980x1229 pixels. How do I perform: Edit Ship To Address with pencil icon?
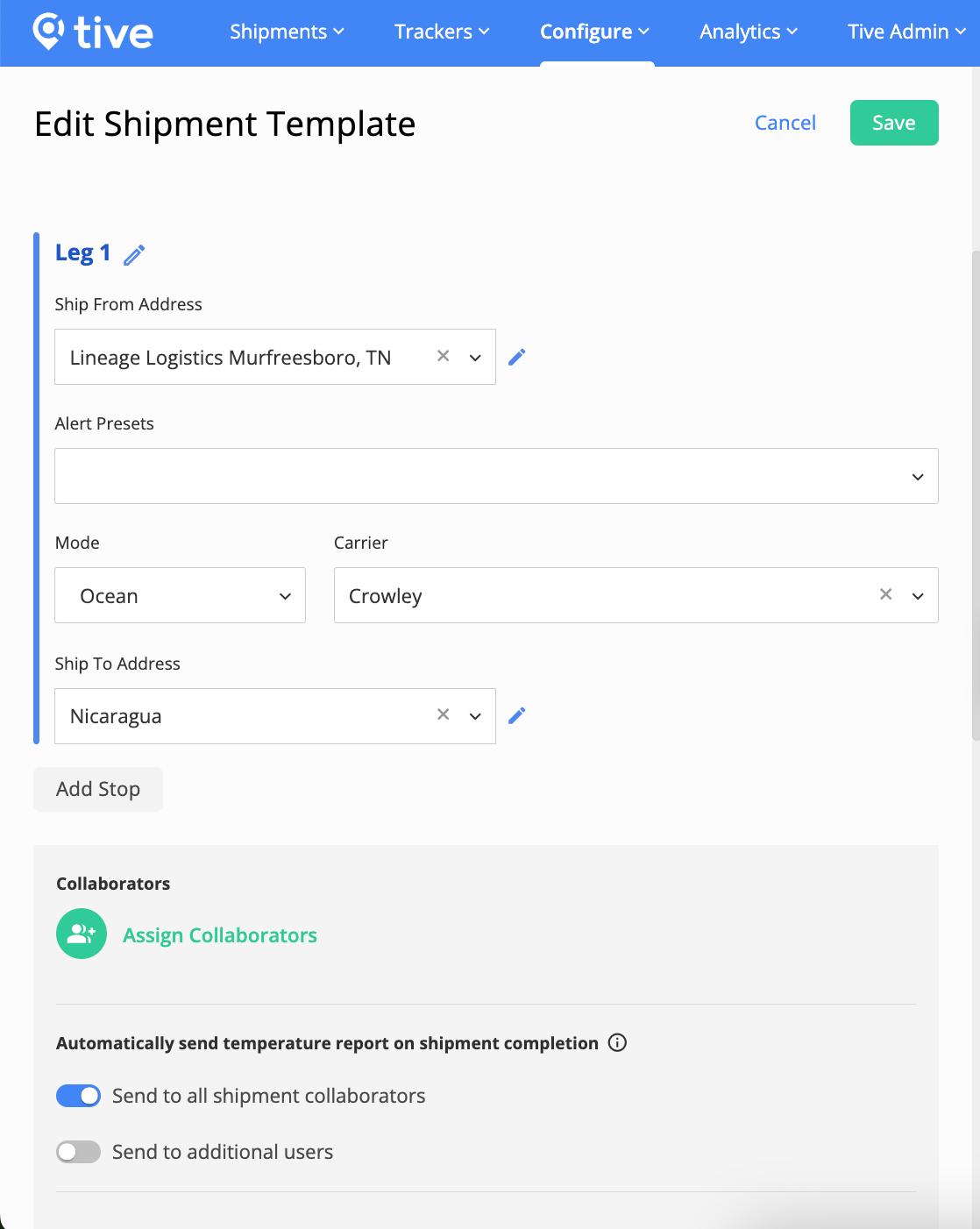[x=517, y=716]
